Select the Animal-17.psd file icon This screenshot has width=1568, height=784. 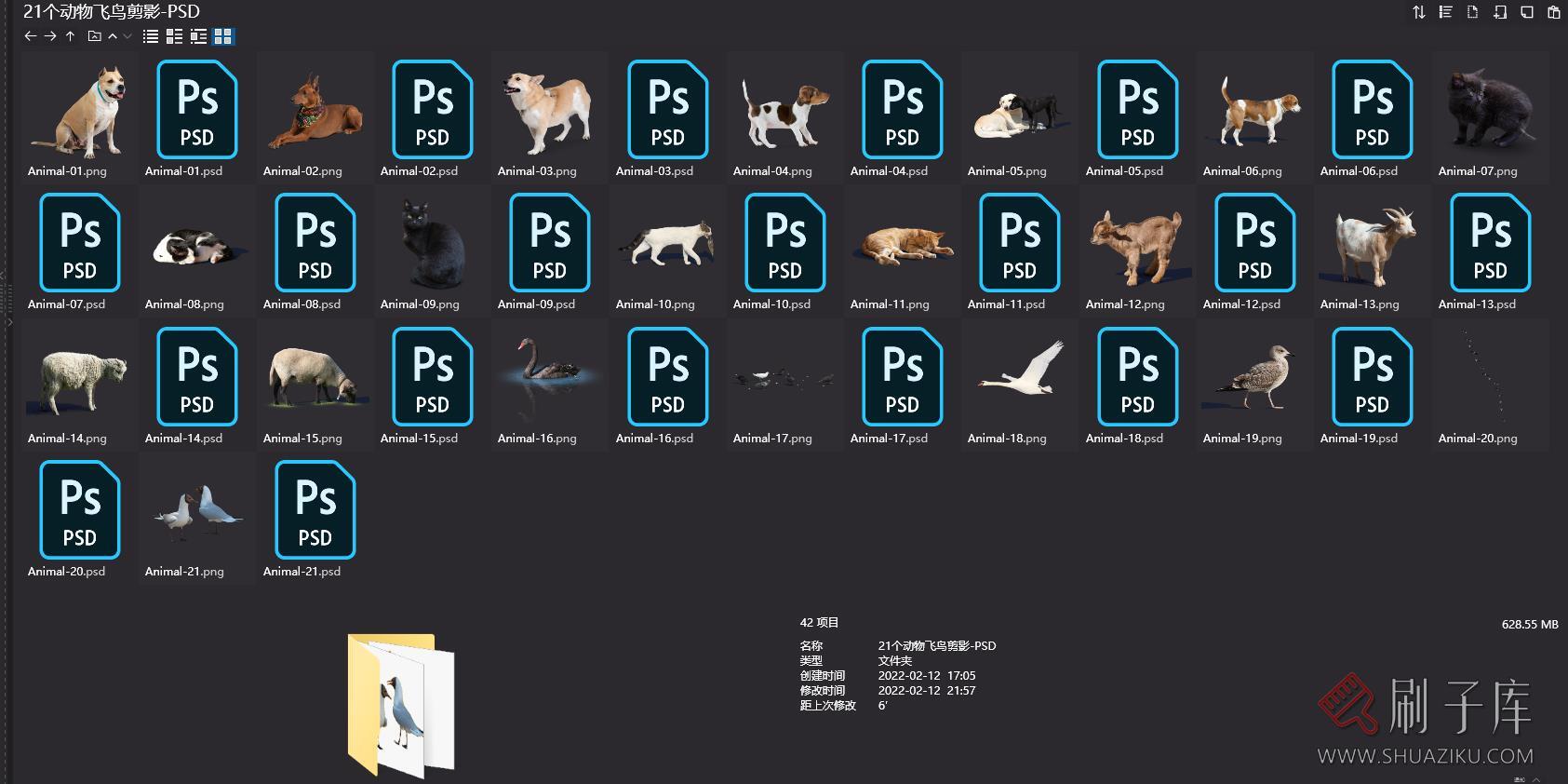902,377
